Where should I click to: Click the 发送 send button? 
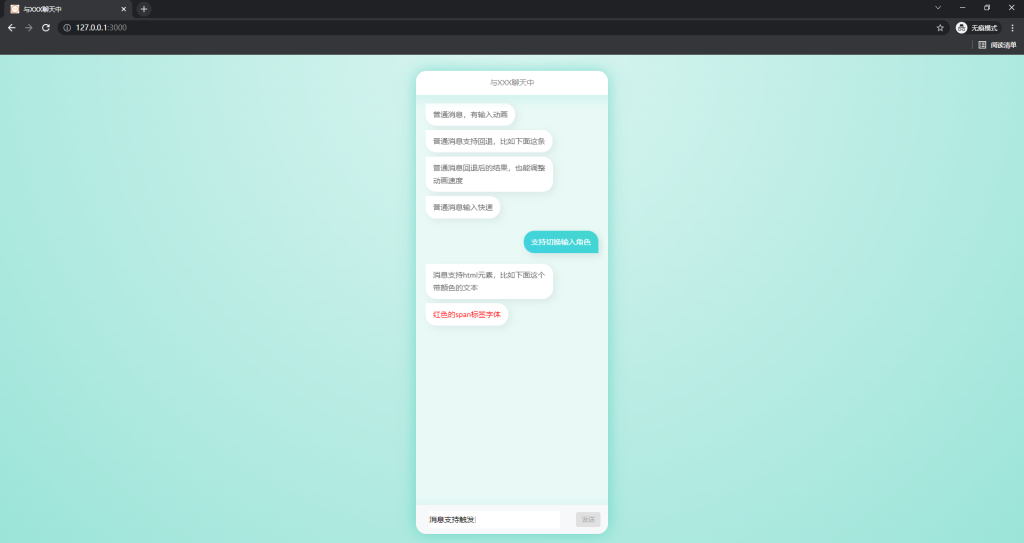(588, 519)
